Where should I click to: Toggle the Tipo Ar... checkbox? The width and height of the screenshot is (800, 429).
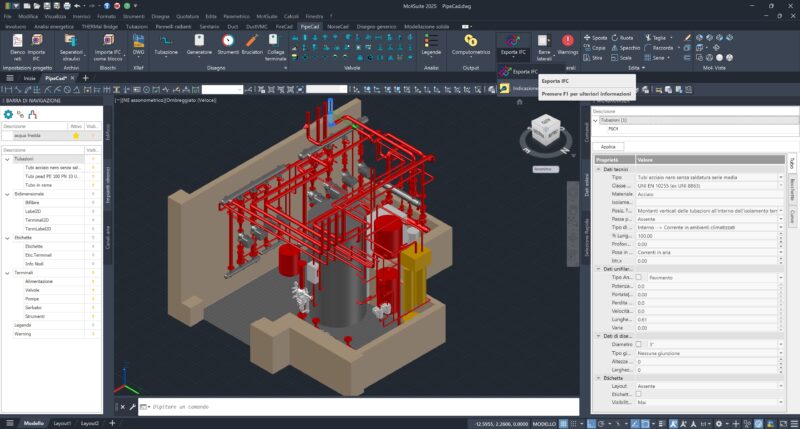point(640,277)
